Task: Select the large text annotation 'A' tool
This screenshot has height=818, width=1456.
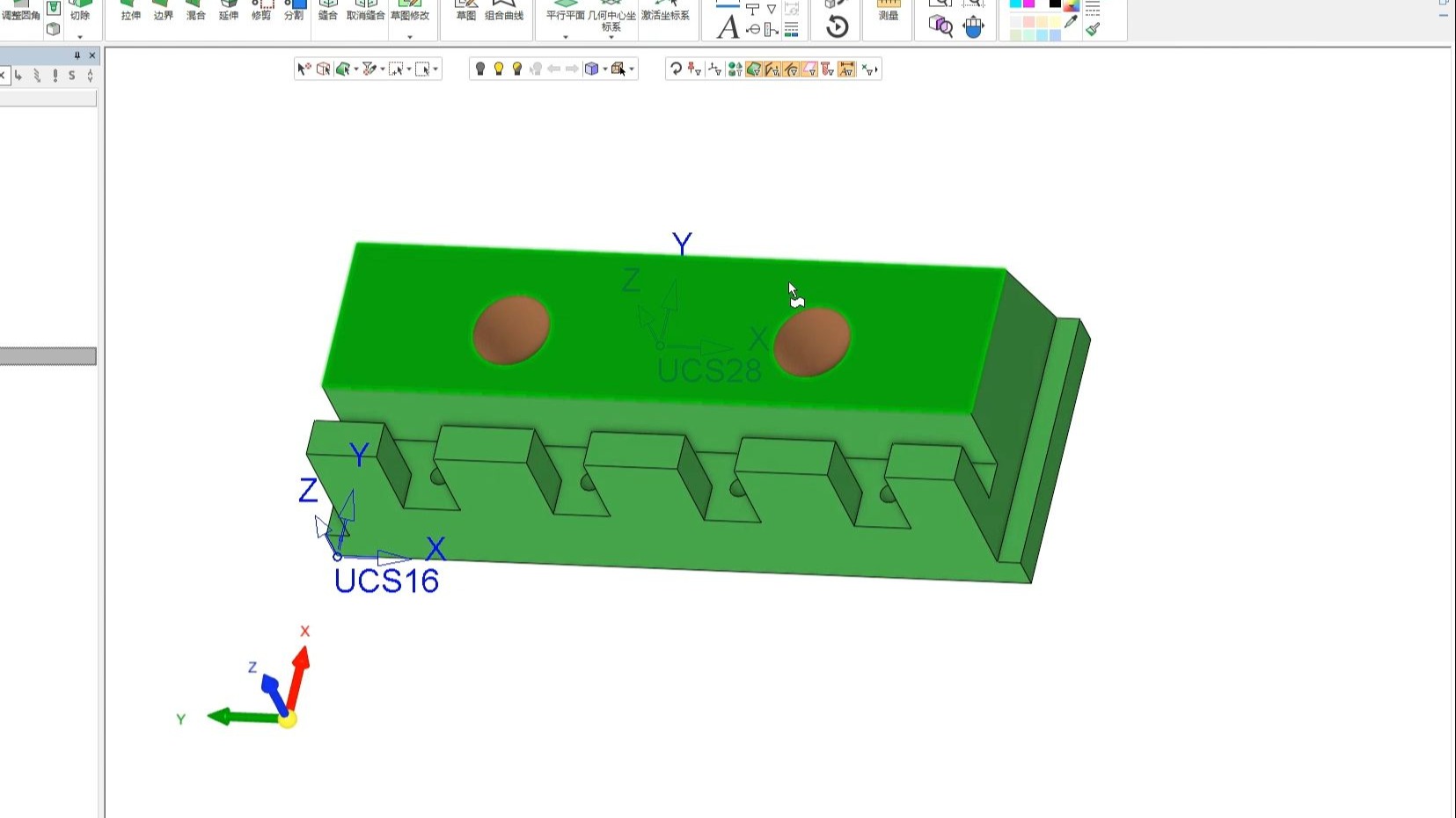Action: click(727, 27)
